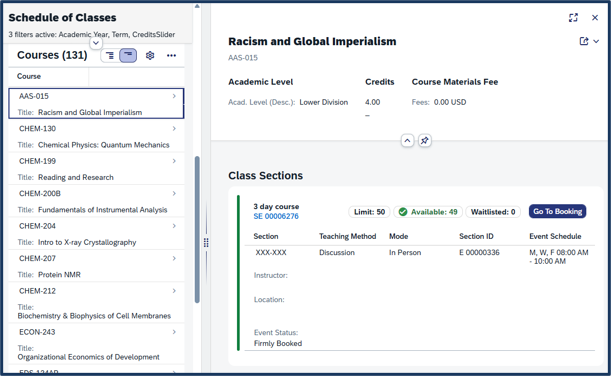Click the panel splitter grip handle
Image resolution: width=611 pixels, height=376 pixels.
(x=206, y=243)
